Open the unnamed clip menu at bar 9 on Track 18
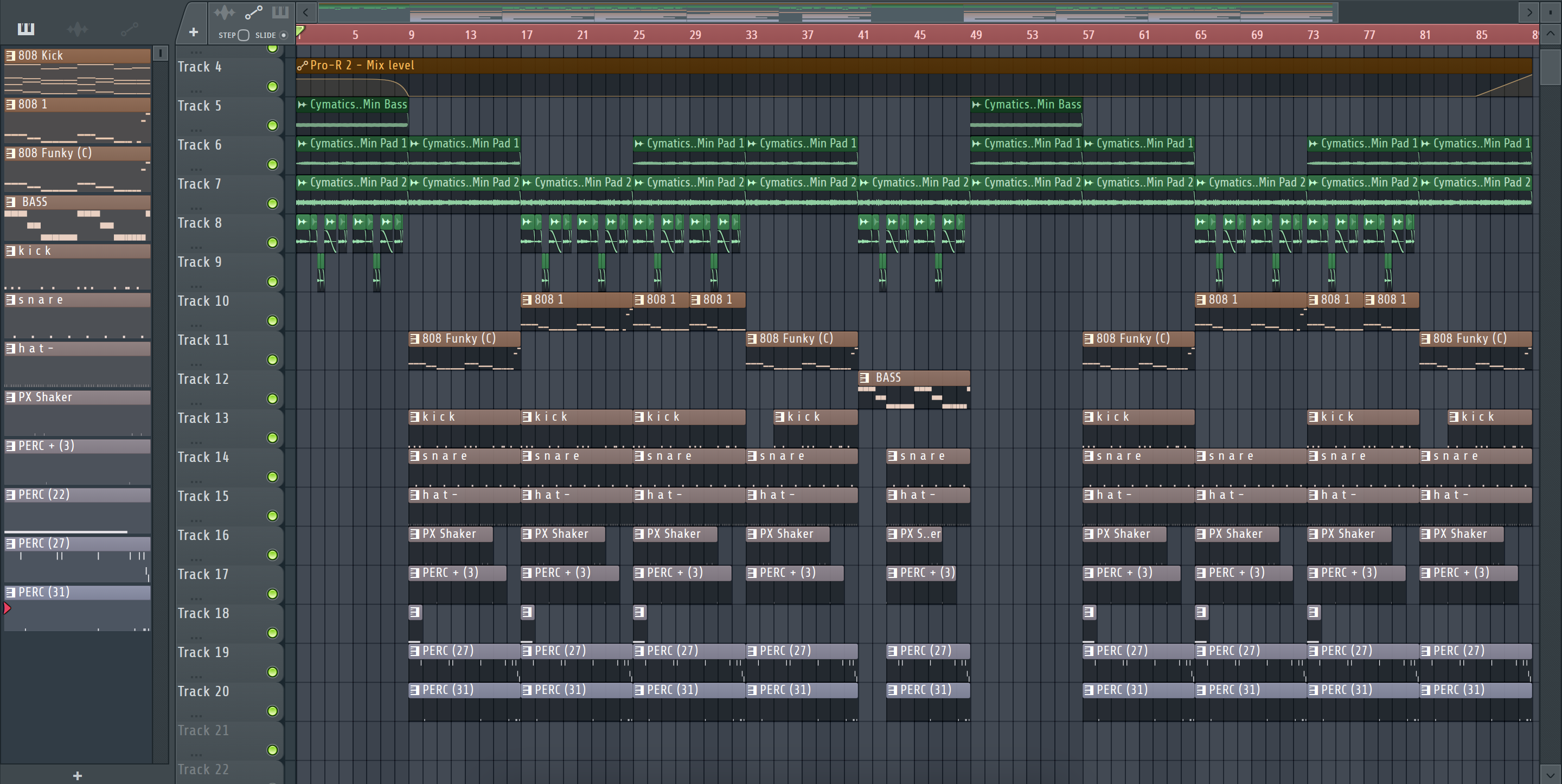Screen dimensions: 1562x784 pos(415,613)
